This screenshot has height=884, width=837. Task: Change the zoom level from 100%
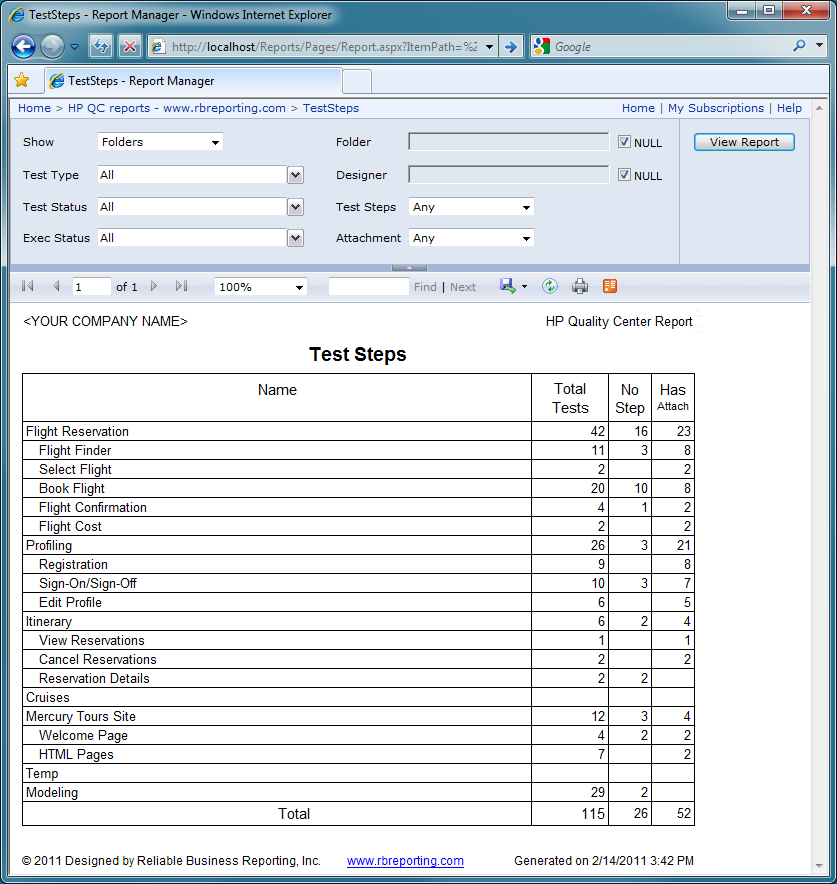pos(260,286)
